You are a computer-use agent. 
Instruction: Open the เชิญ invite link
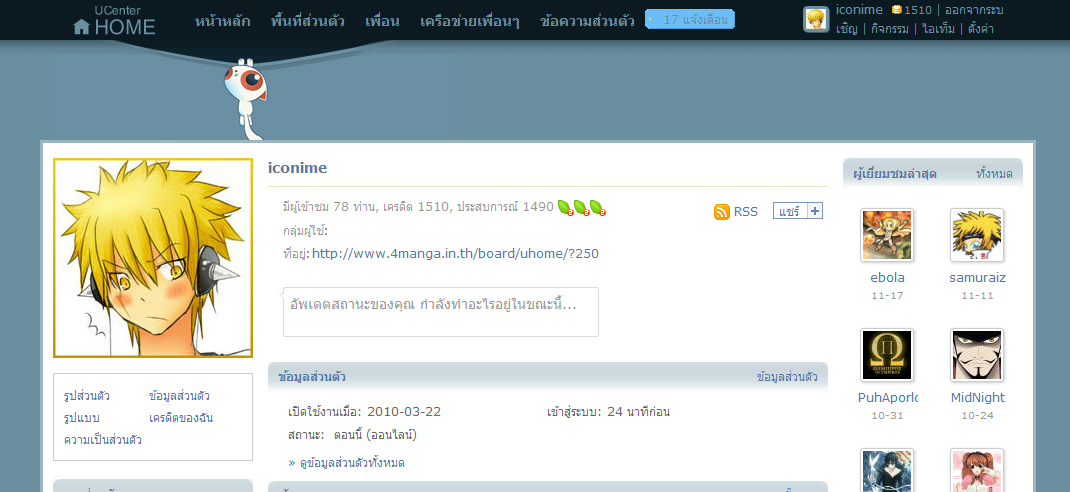point(846,29)
